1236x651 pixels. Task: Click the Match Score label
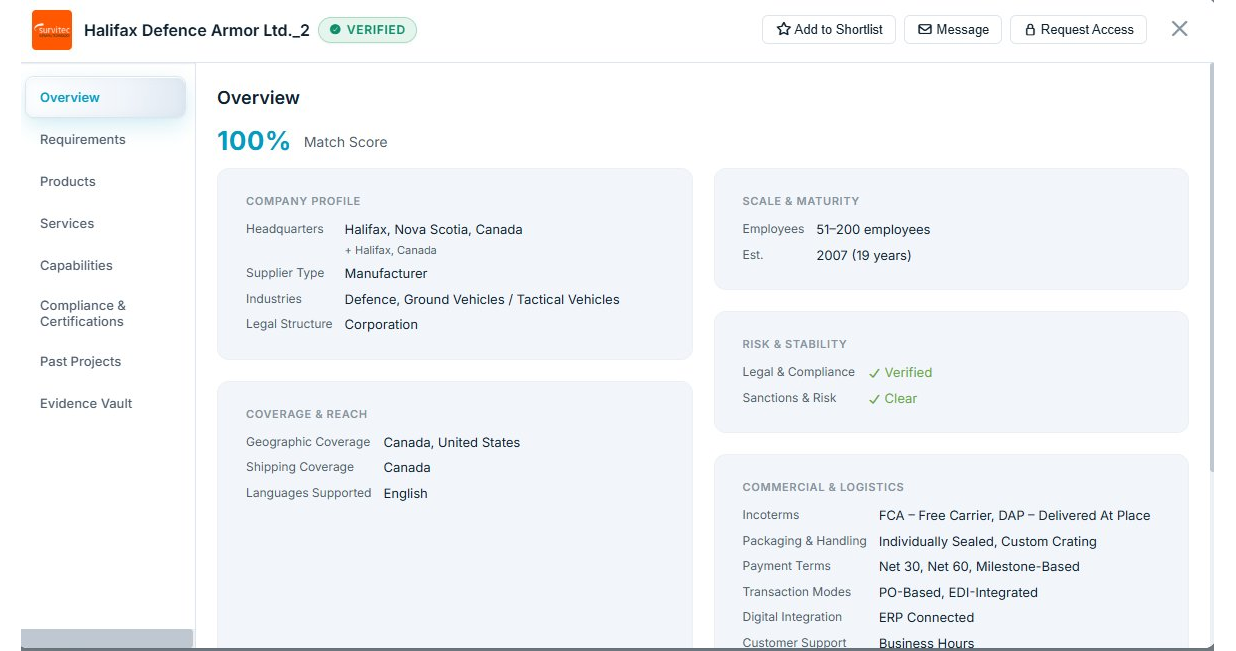coord(345,143)
